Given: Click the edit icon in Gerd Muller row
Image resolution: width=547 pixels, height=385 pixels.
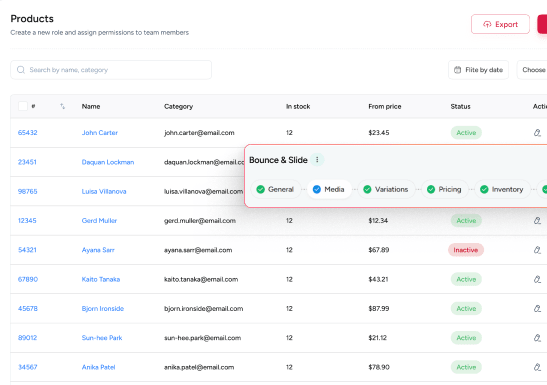Looking at the screenshot, I should coord(537,220).
